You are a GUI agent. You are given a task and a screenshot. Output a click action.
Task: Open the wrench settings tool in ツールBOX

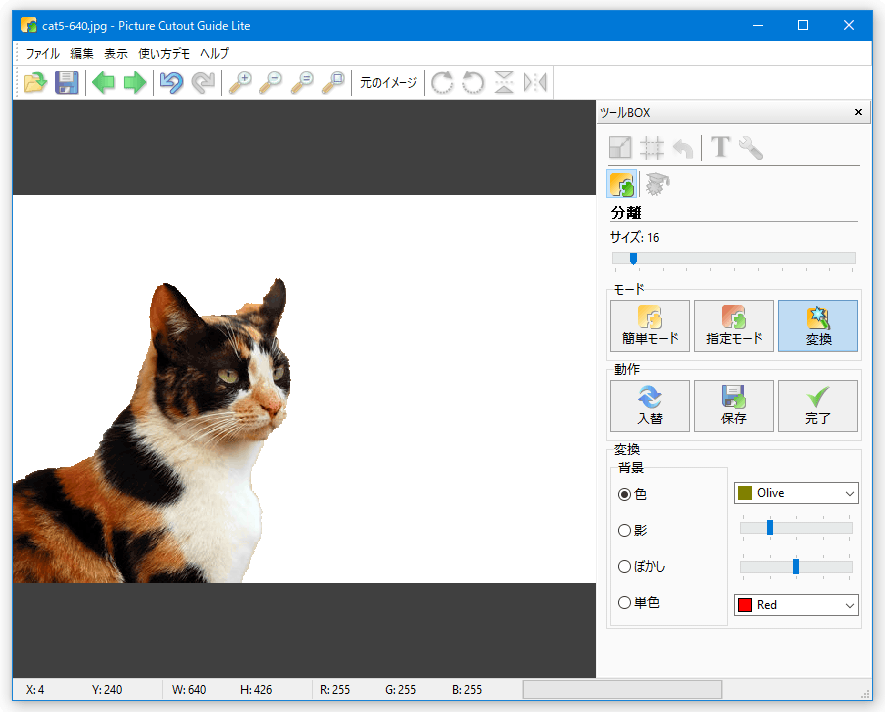pos(751,148)
